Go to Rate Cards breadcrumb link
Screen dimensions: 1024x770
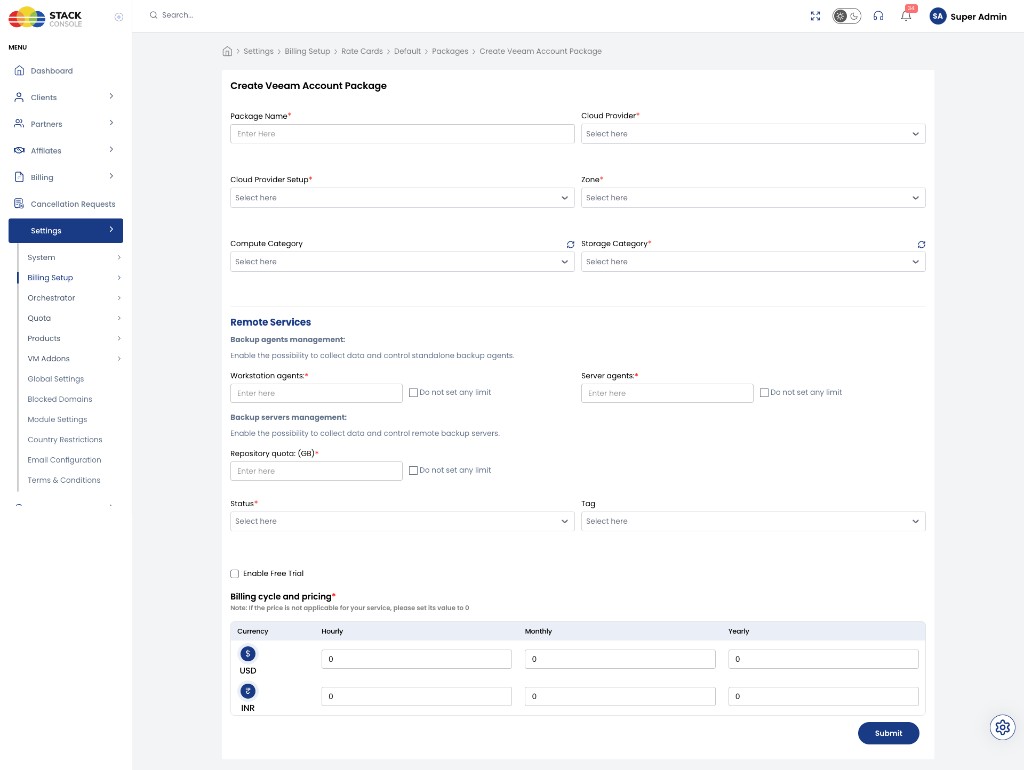pos(362,51)
